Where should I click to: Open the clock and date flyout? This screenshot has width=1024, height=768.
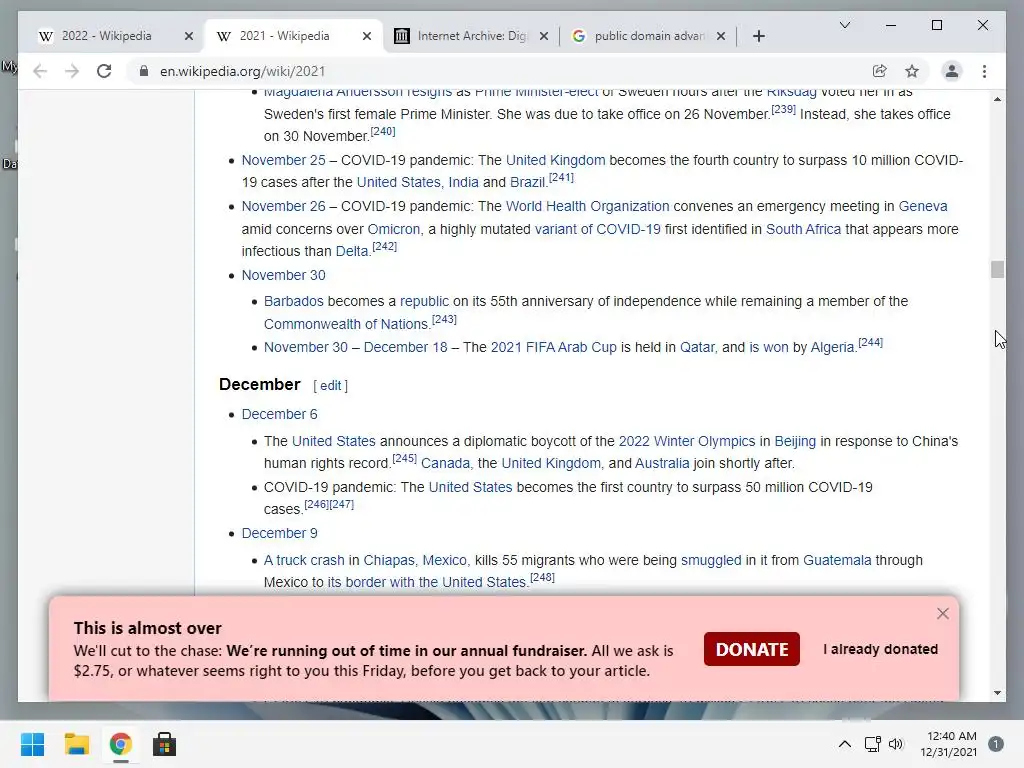click(x=949, y=744)
